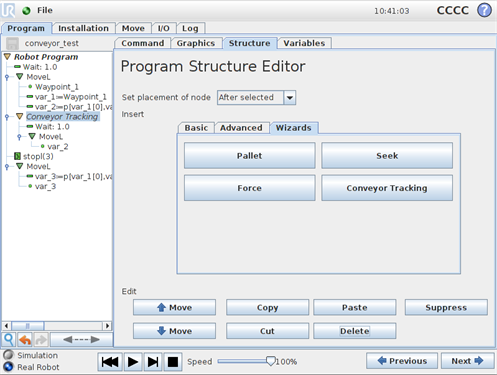The height and width of the screenshot is (375, 497).
Task: Open the Variables tab
Action: click(304, 43)
